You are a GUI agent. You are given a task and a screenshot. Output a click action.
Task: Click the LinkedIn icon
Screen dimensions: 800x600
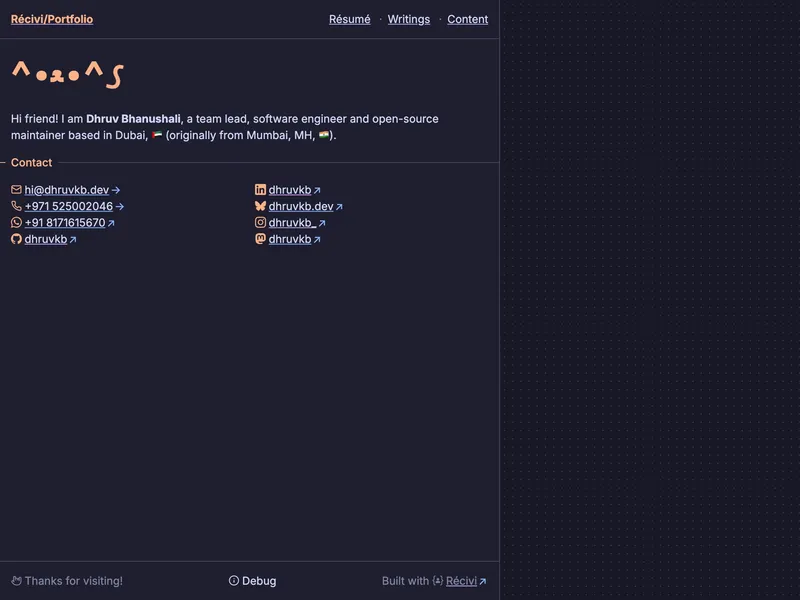tap(260, 190)
